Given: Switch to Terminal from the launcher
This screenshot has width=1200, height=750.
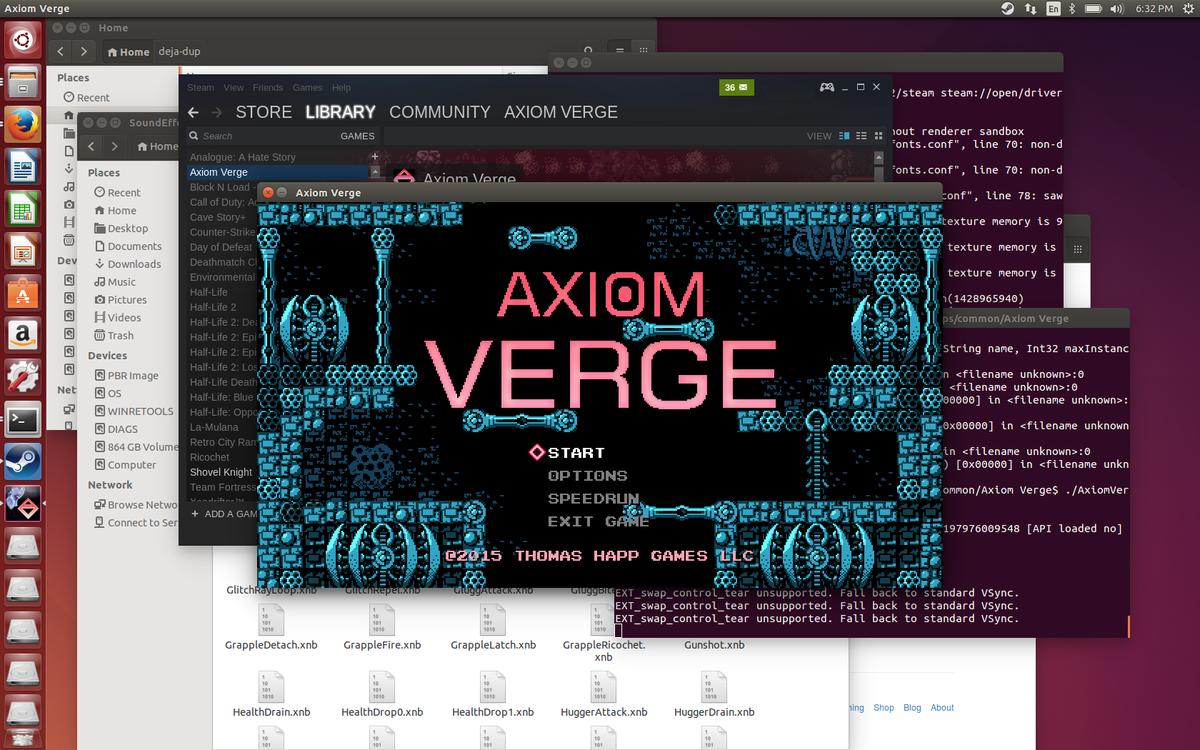Looking at the screenshot, I should 23,420.
